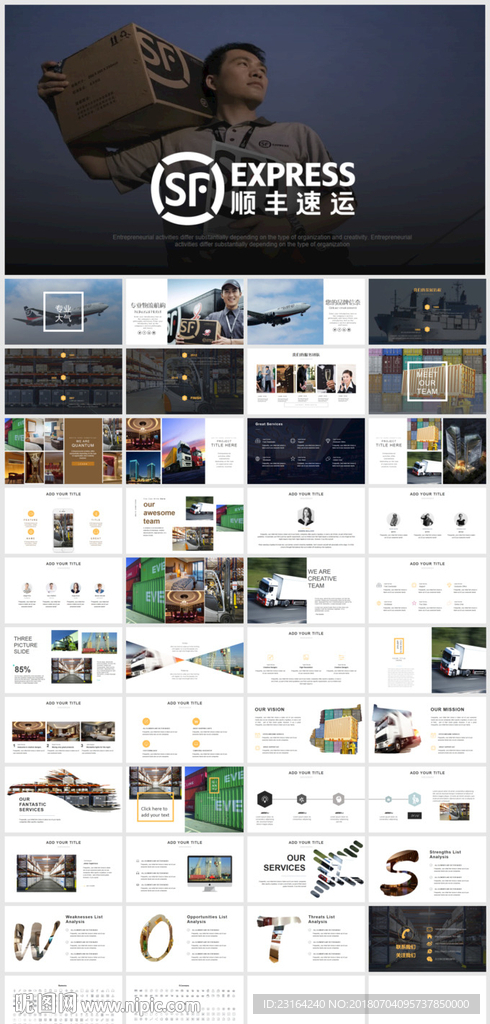
Task: Open the our awesome team slide
Action: [x=185, y=520]
